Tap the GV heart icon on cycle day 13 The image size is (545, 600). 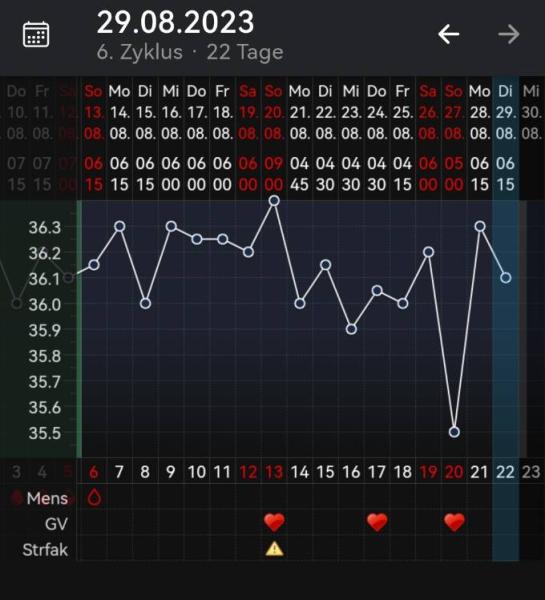pyautogui.click(x=274, y=523)
